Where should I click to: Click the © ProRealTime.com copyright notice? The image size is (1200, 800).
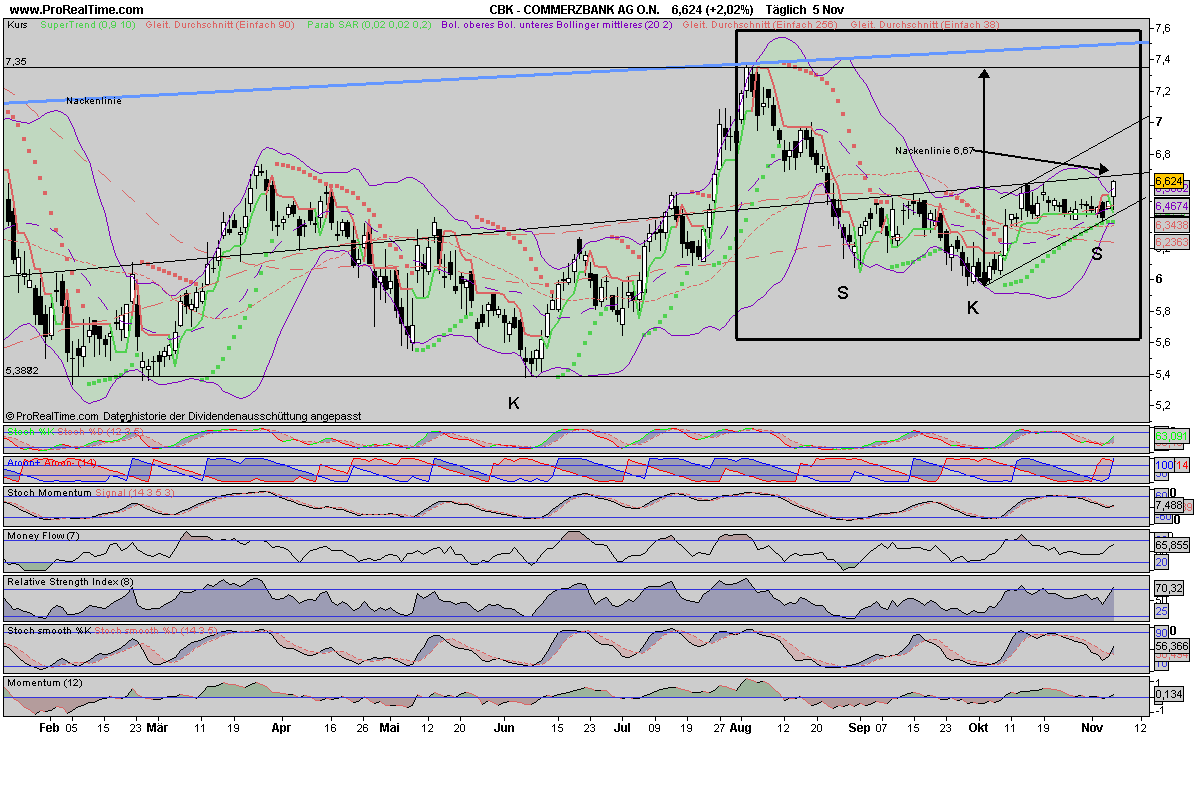tap(52, 415)
